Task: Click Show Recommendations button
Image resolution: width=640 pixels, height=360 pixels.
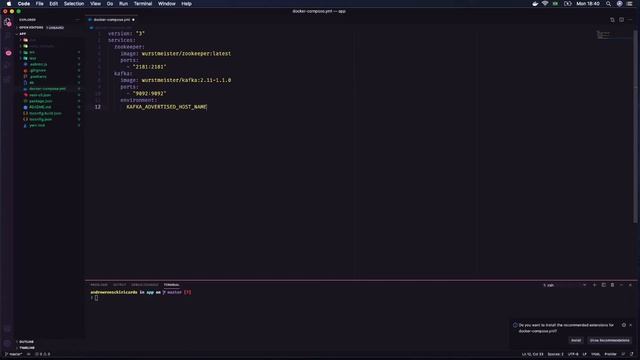Action: click(x=609, y=340)
